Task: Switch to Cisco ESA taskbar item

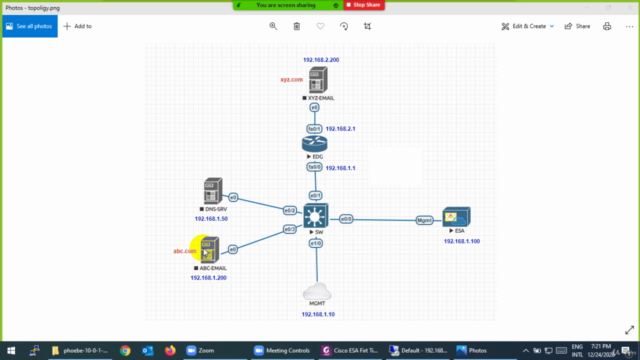Action: tap(350, 351)
